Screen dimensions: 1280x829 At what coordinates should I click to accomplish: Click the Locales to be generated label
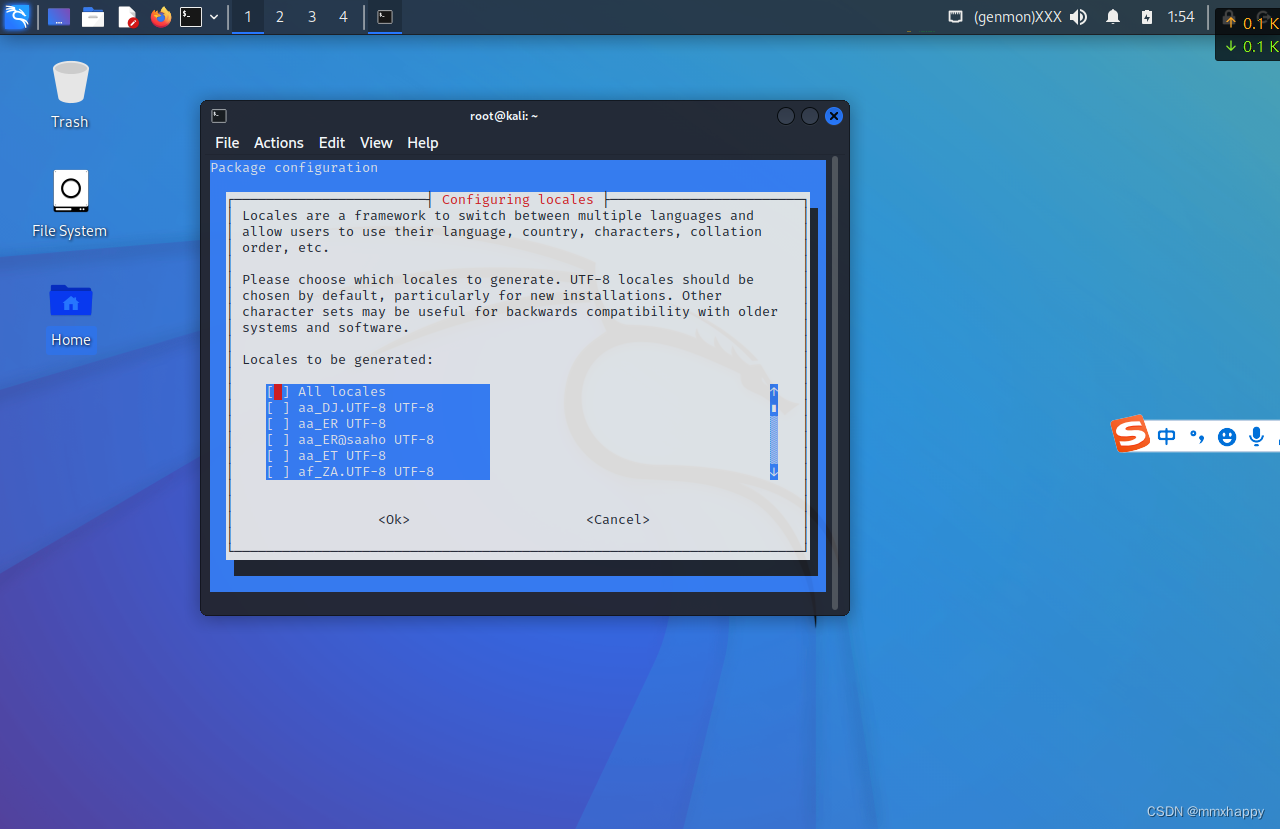click(338, 360)
